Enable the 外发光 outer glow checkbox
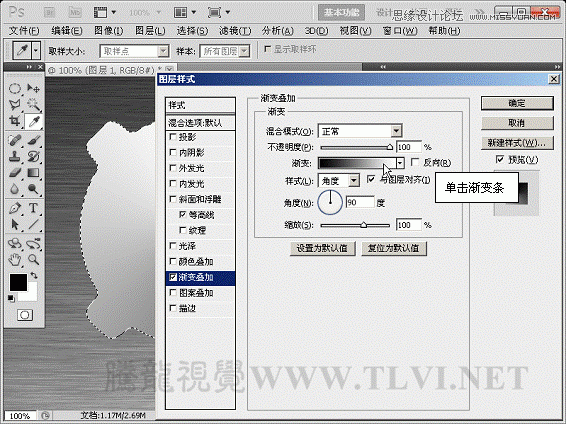 pos(173,168)
